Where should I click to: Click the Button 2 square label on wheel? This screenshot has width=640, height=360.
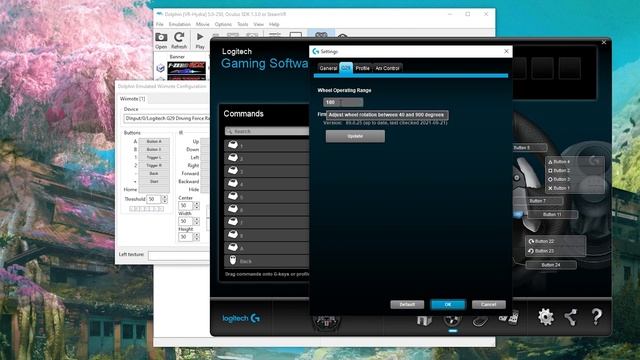[559, 170]
